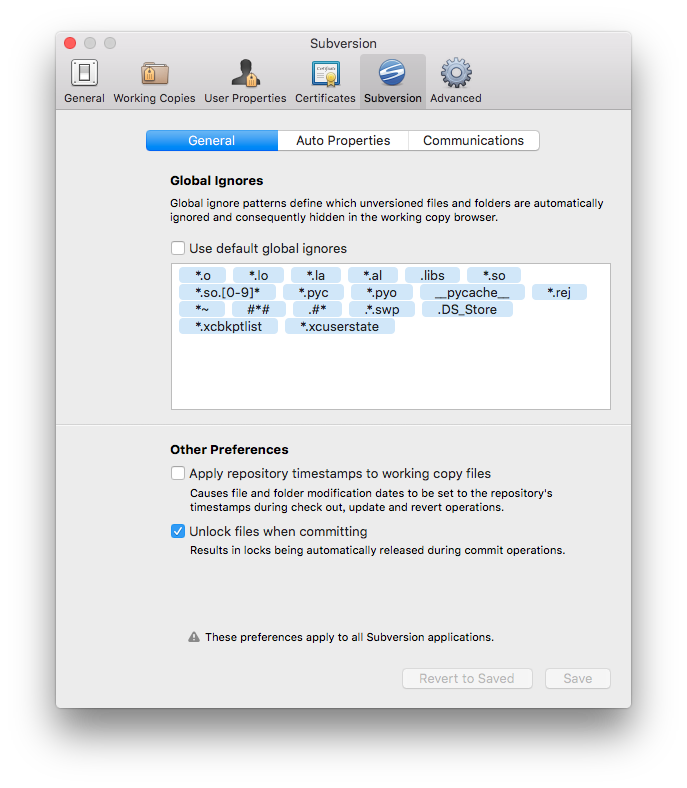This screenshot has height=788, width=687.
Task: Disable Unlock files when committing
Action: [178, 531]
